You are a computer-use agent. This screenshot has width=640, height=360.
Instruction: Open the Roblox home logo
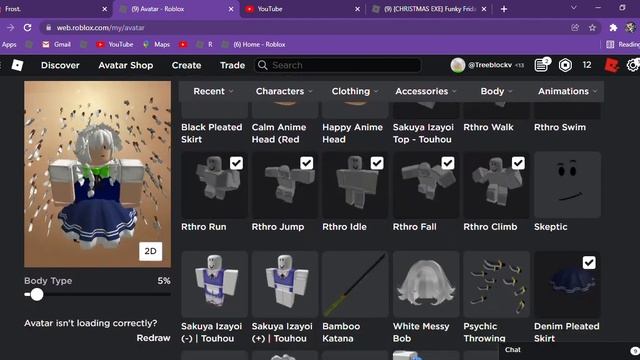17,65
